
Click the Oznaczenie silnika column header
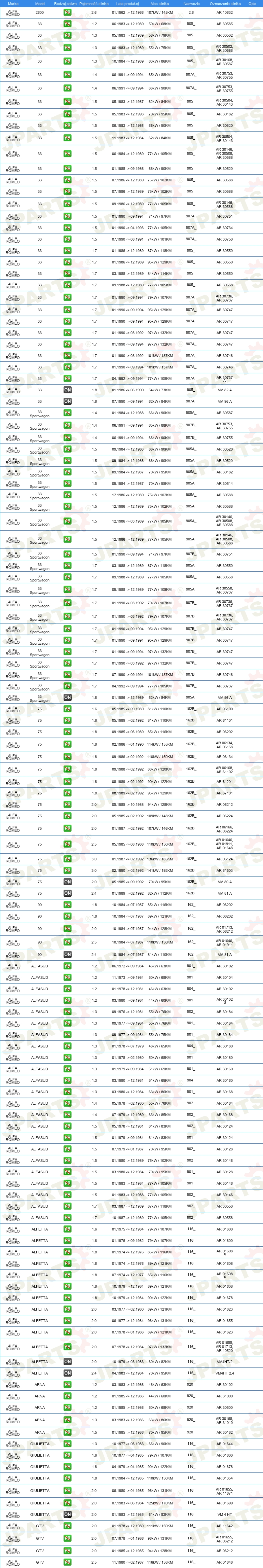tap(225, 4)
